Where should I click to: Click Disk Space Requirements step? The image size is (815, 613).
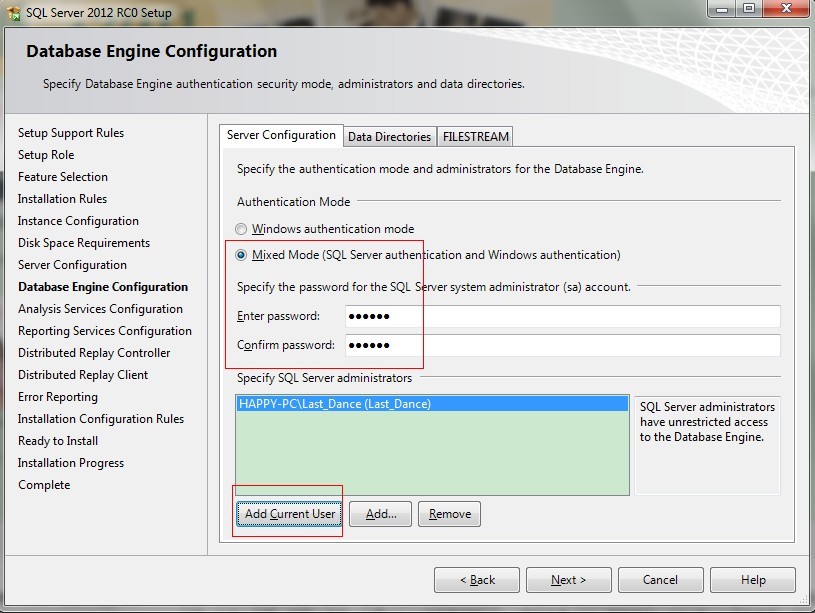point(84,243)
